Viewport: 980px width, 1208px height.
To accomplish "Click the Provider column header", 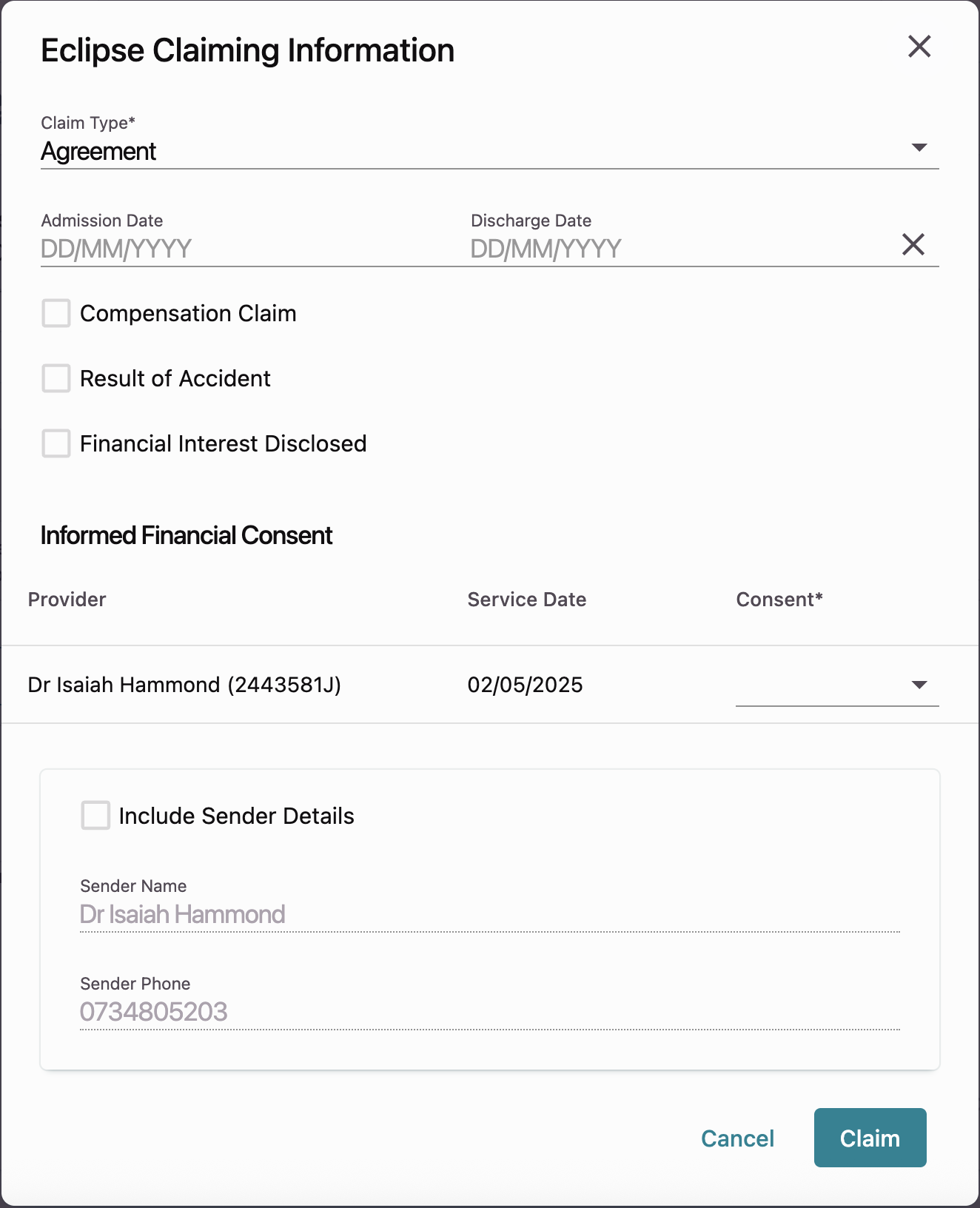I will 67,600.
